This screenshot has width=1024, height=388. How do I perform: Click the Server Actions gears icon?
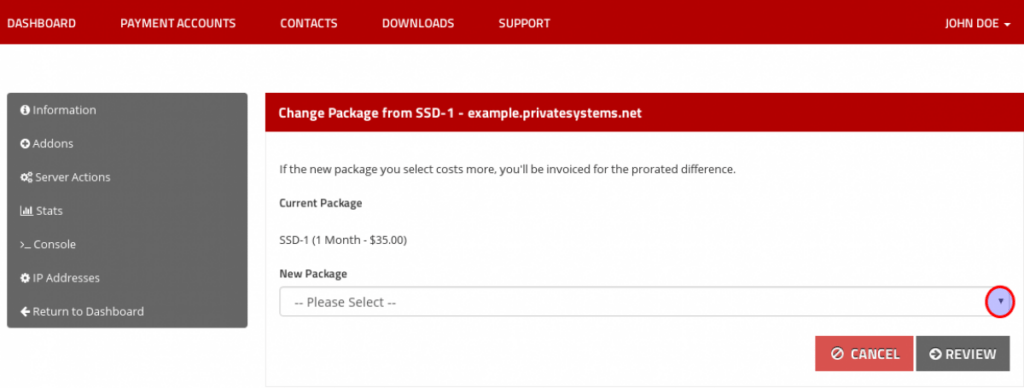tap(26, 178)
